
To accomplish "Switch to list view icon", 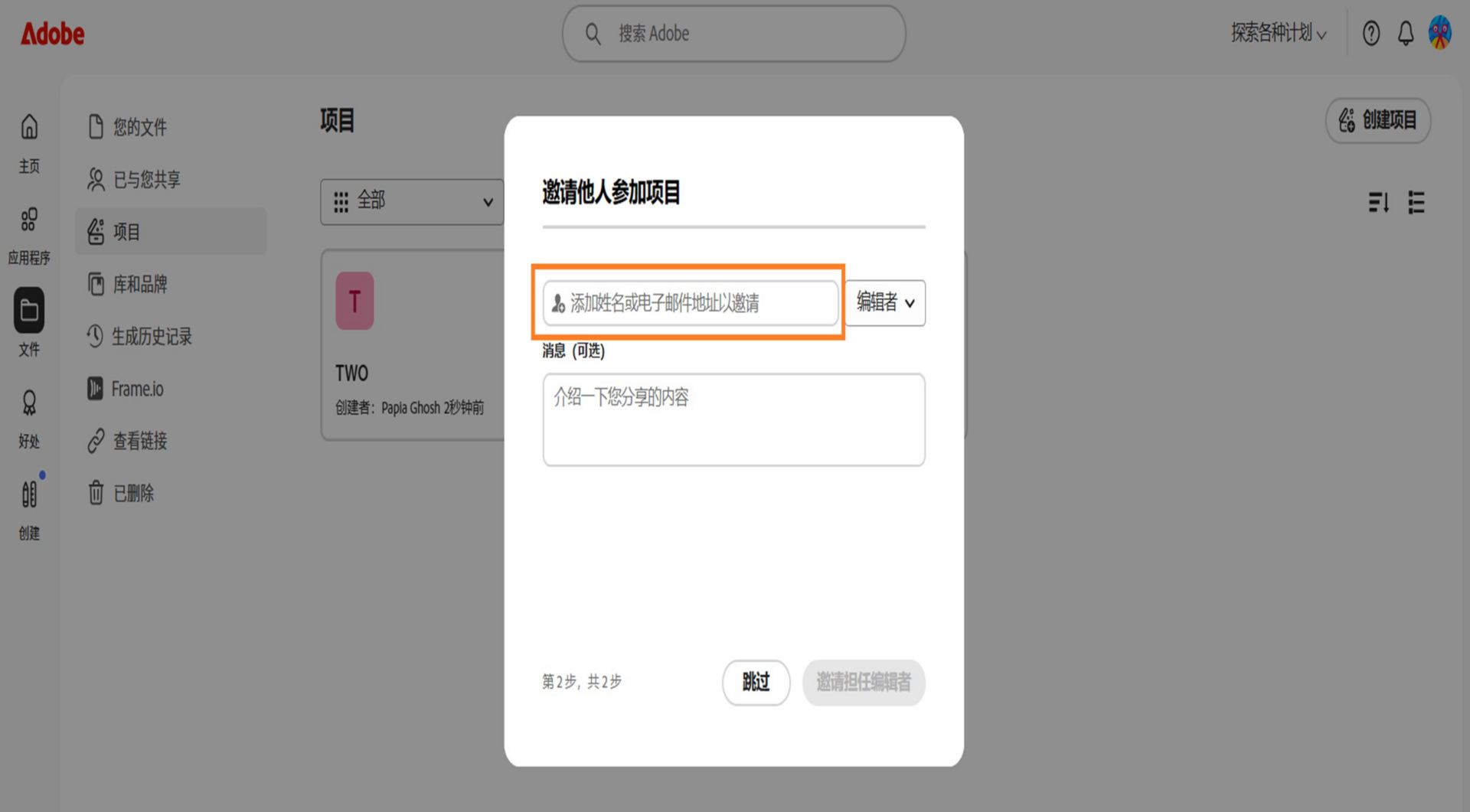I will pos(1416,202).
